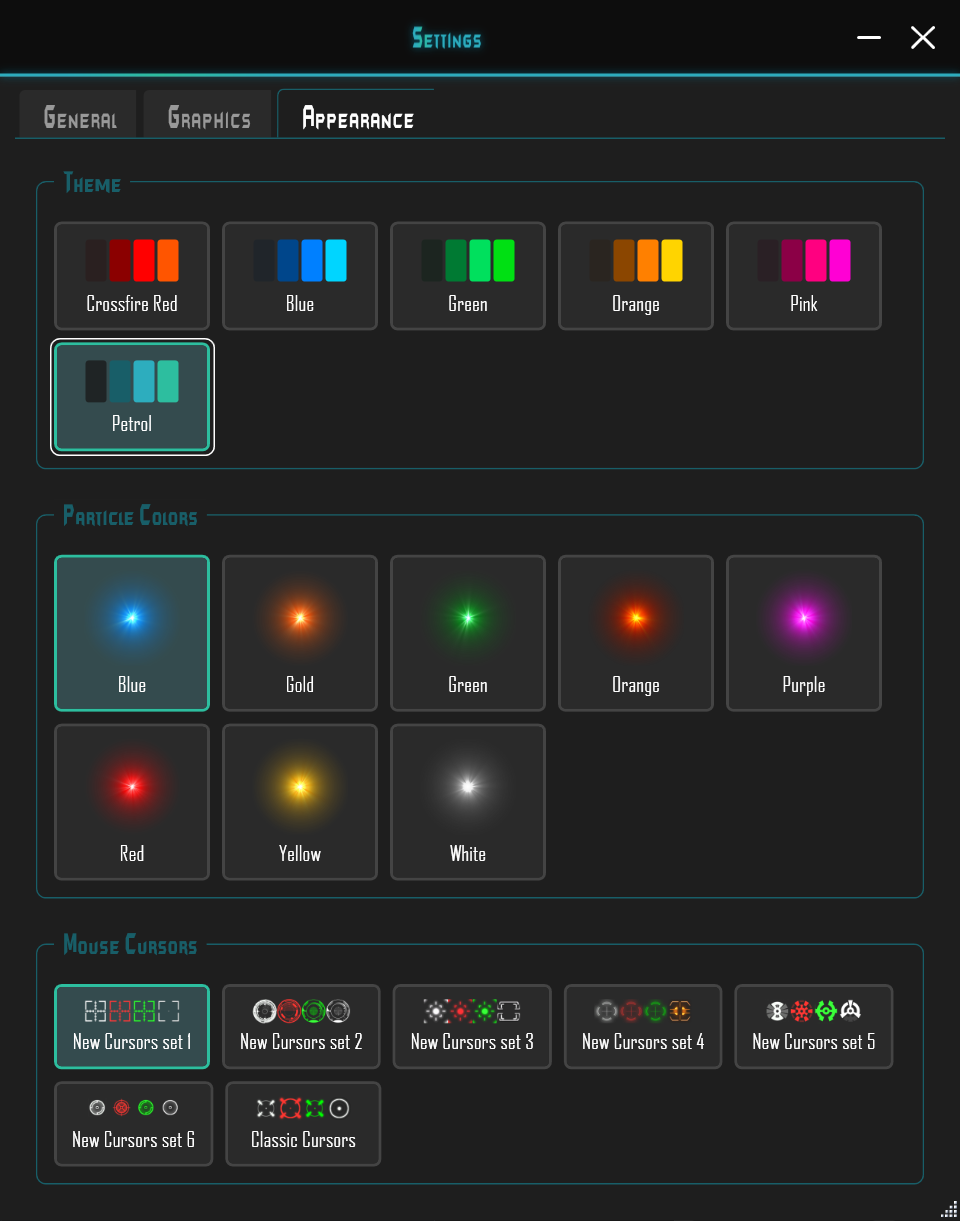The height and width of the screenshot is (1221, 960).
Task: Choose New Cursors set 6
Action: click(134, 1124)
